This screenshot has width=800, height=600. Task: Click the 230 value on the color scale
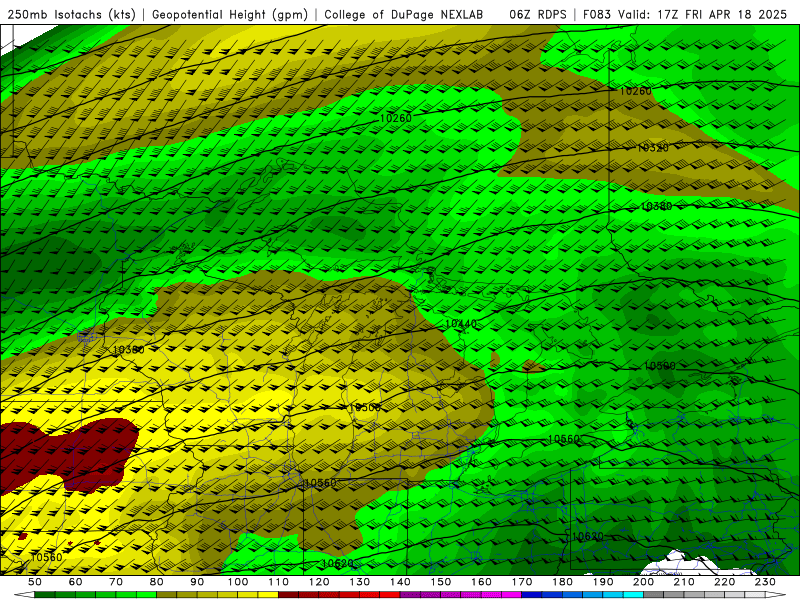pyautogui.click(x=765, y=582)
